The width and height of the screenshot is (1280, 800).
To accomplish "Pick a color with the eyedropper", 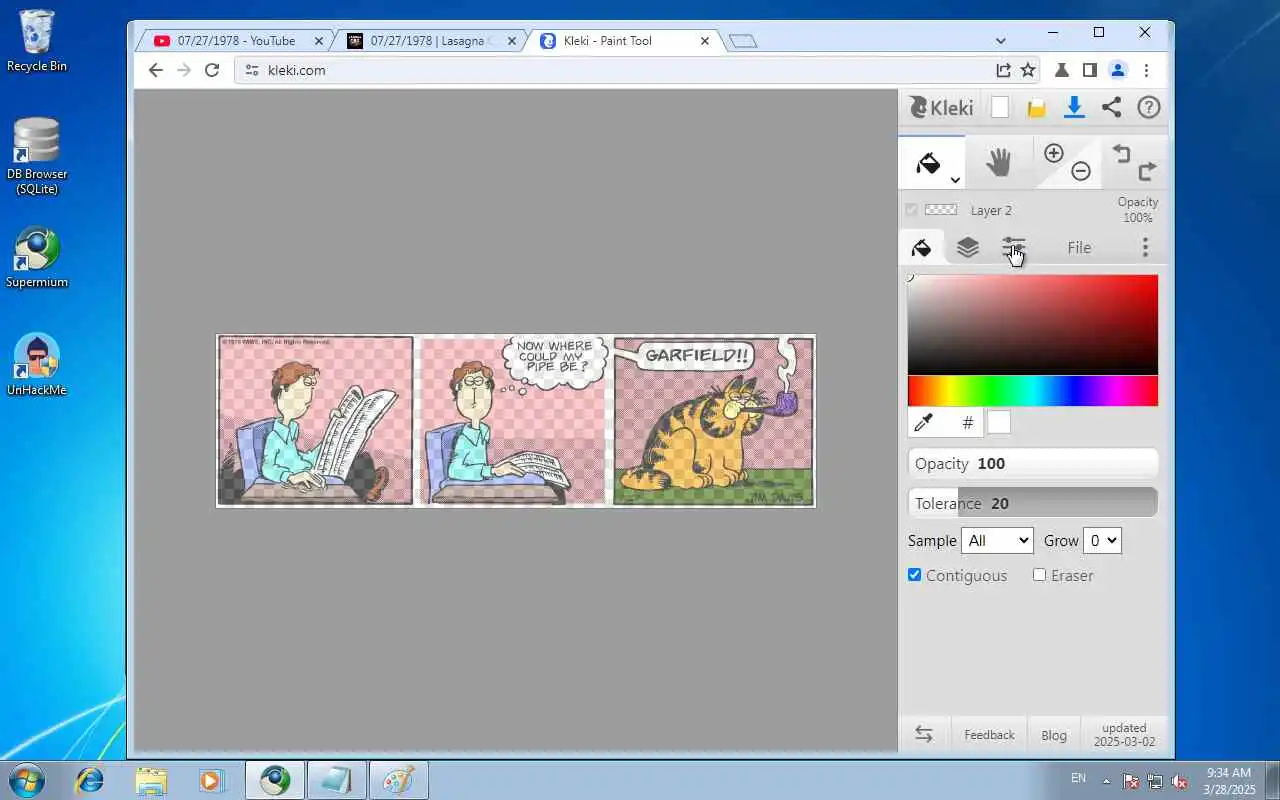I will click(923, 423).
